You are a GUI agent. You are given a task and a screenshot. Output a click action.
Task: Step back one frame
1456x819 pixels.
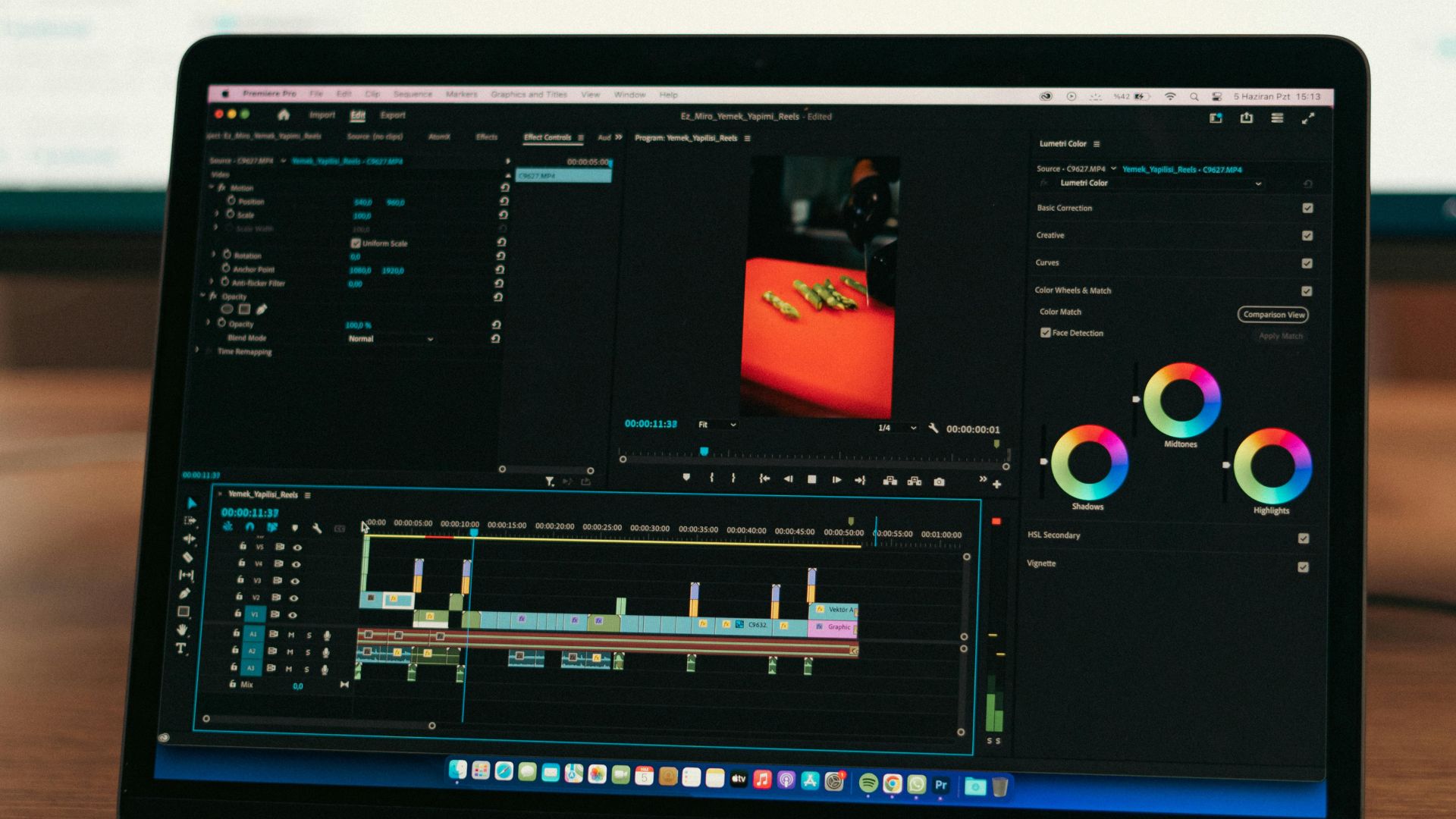point(788,479)
